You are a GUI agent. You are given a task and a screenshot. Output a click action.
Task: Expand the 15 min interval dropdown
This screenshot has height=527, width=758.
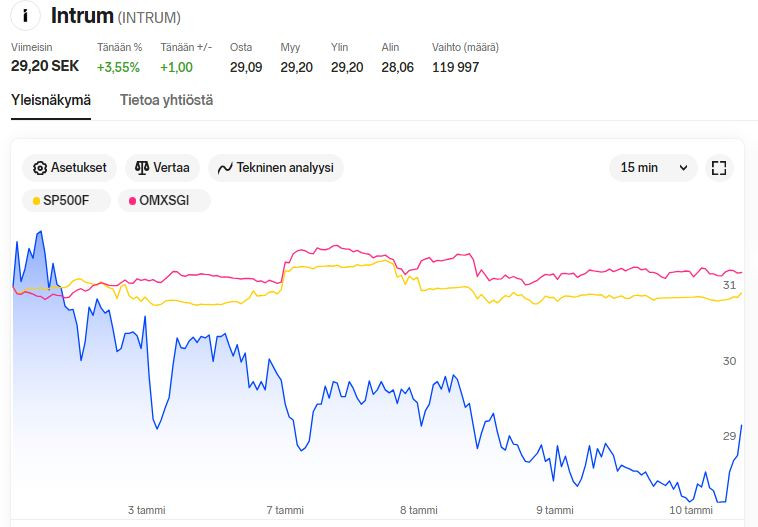point(653,168)
